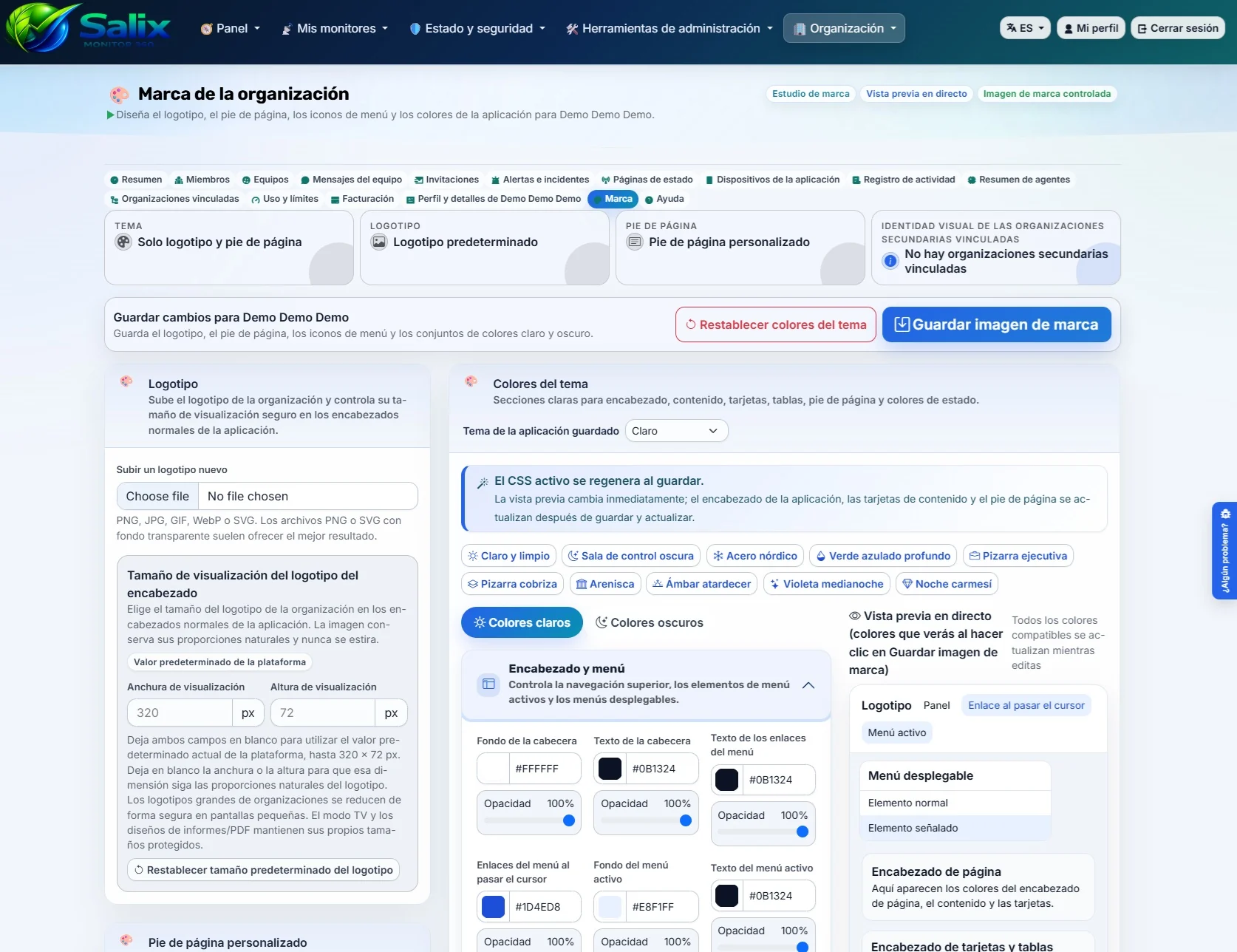Expand Estado y seguridad menu
Viewport: 1237px width, 952px height.
[477, 28]
